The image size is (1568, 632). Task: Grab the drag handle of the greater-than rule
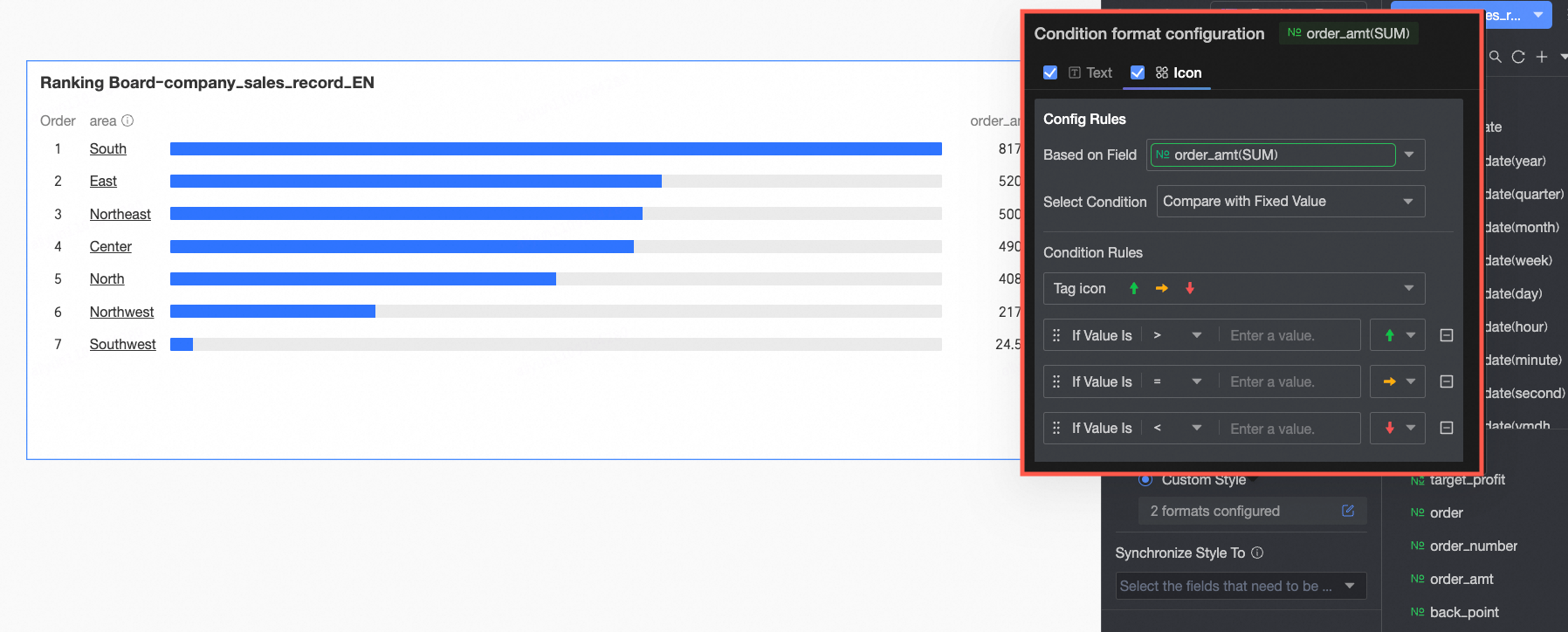[1056, 335]
